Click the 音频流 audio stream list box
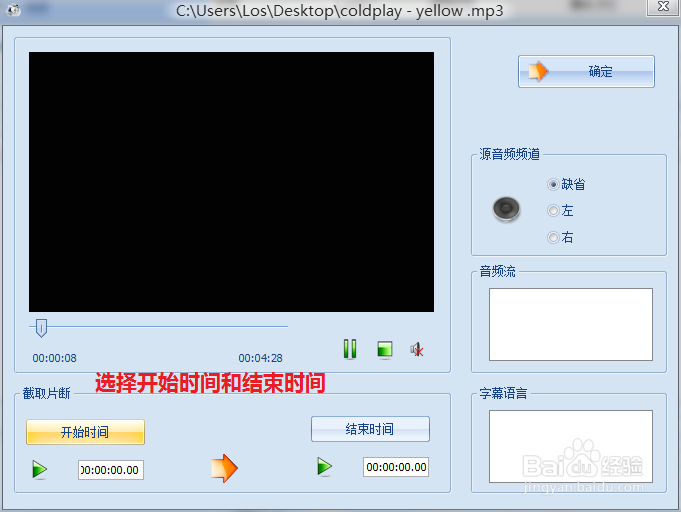Viewport: 681px width, 512px height. click(571, 324)
